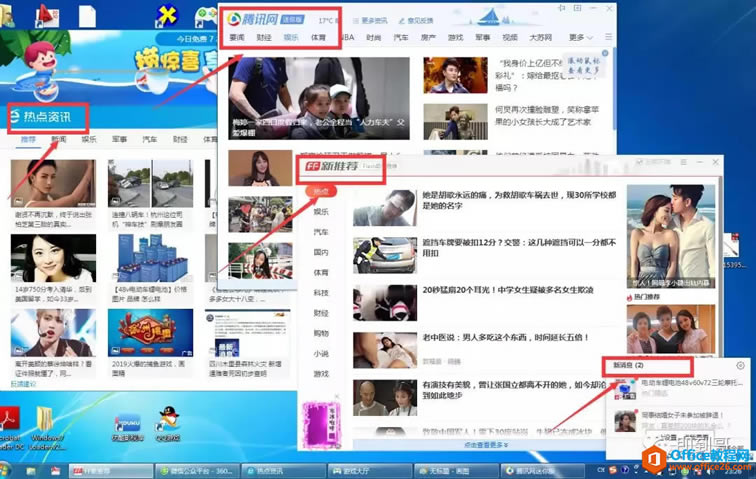Select 购物 in the 新推荐 sidebar
Screen dimensions: 756x479
coord(321,333)
